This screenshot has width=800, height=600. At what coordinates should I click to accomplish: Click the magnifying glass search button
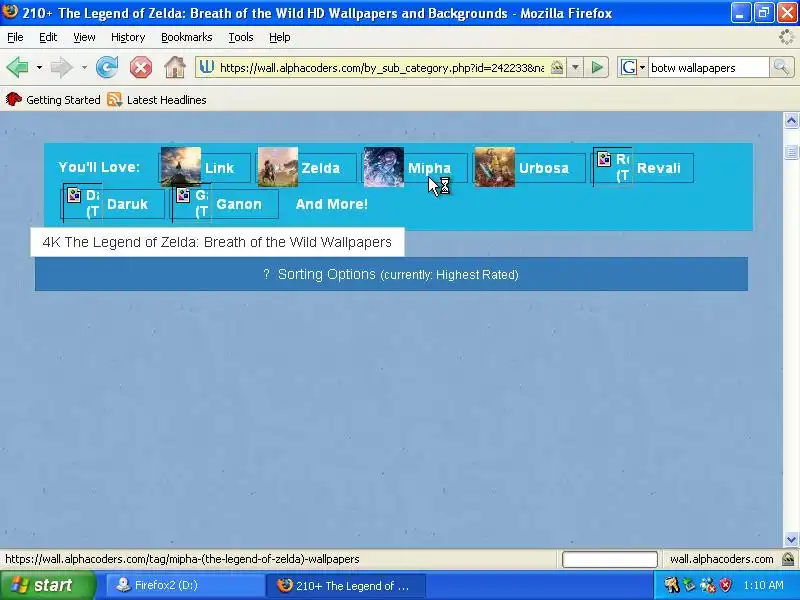pos(781,67)
